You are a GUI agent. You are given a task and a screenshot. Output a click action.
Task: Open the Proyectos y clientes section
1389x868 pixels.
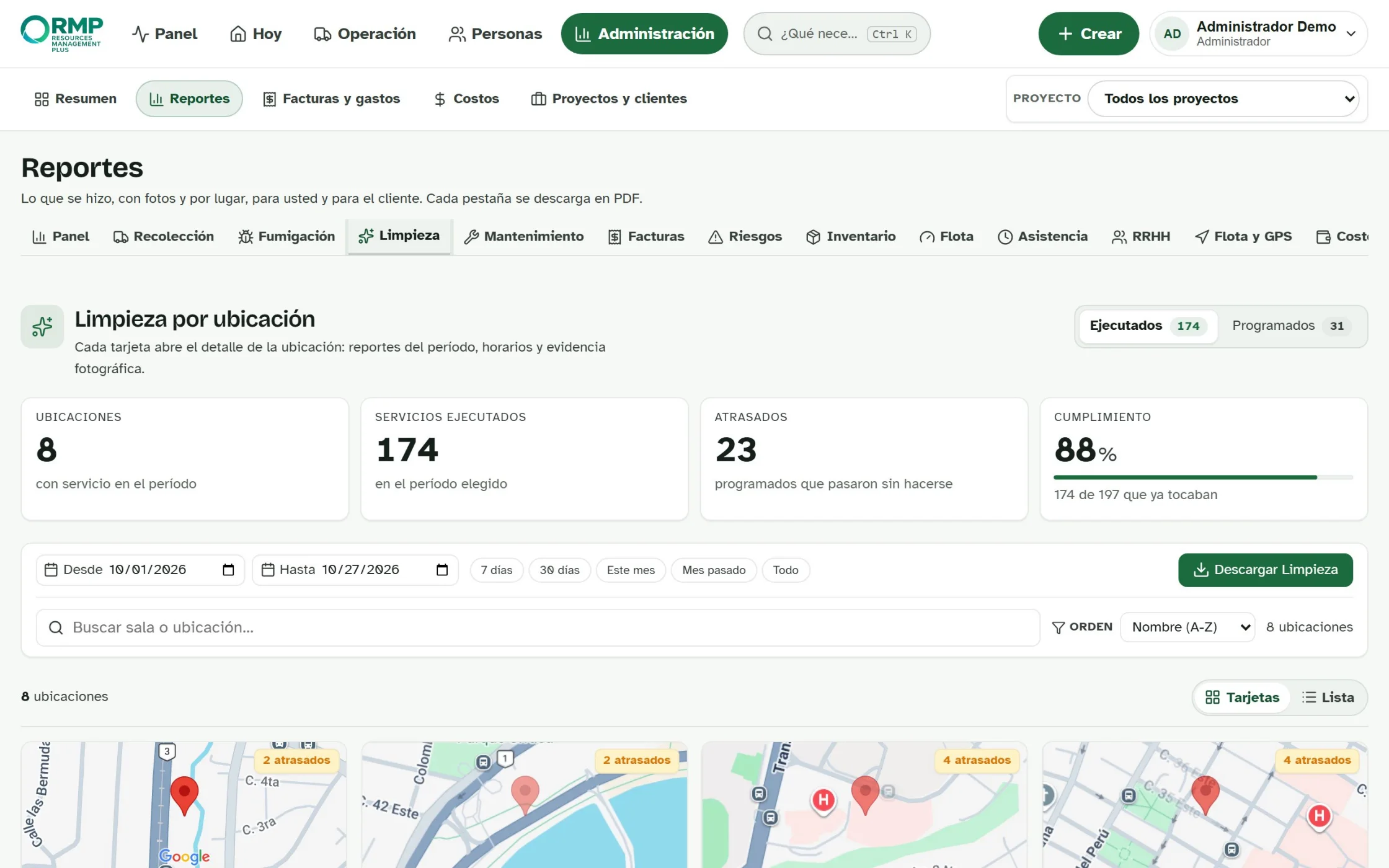tap(609, 99)
